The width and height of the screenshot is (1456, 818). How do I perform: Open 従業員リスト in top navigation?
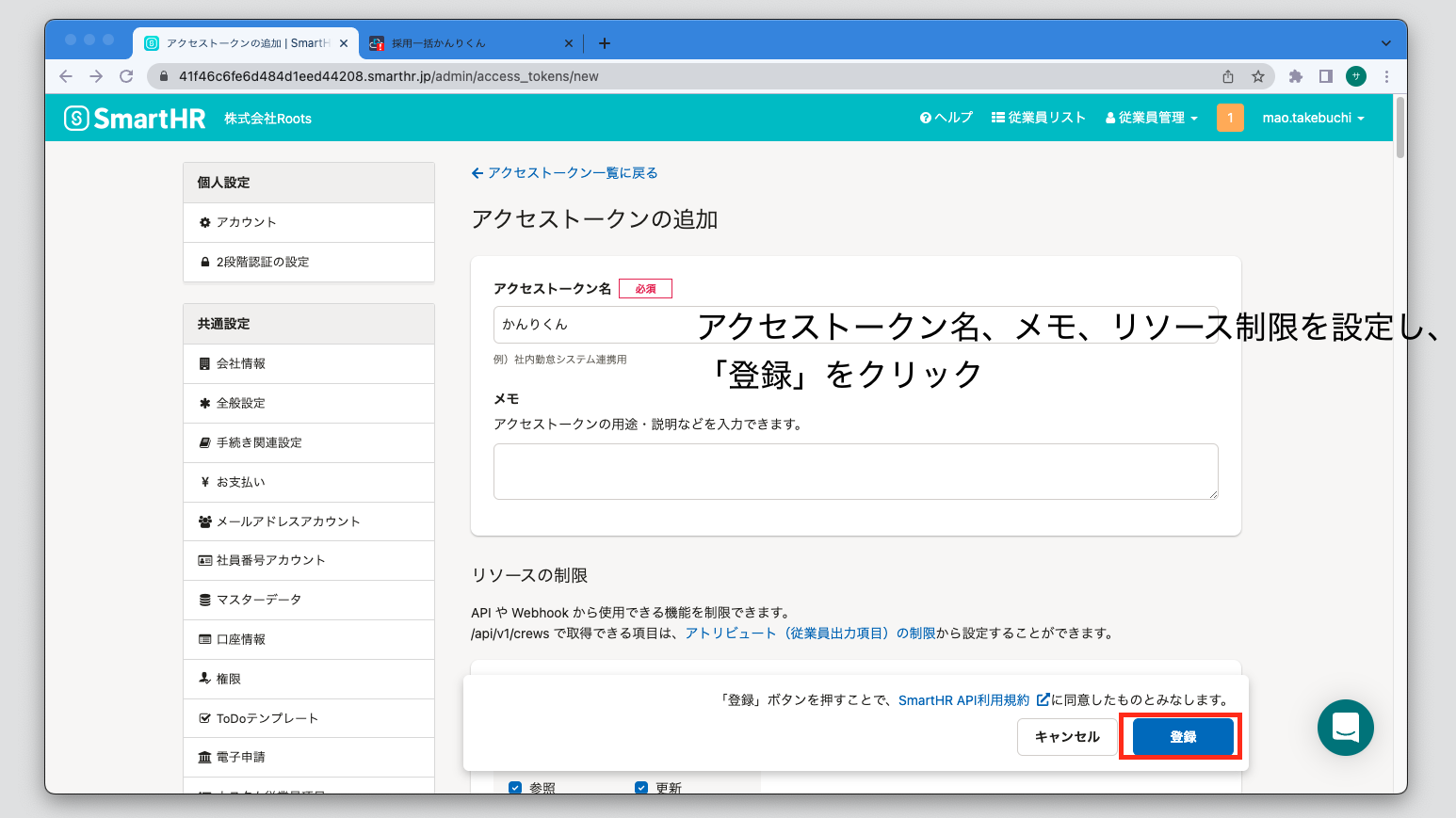coord(1038,118)
